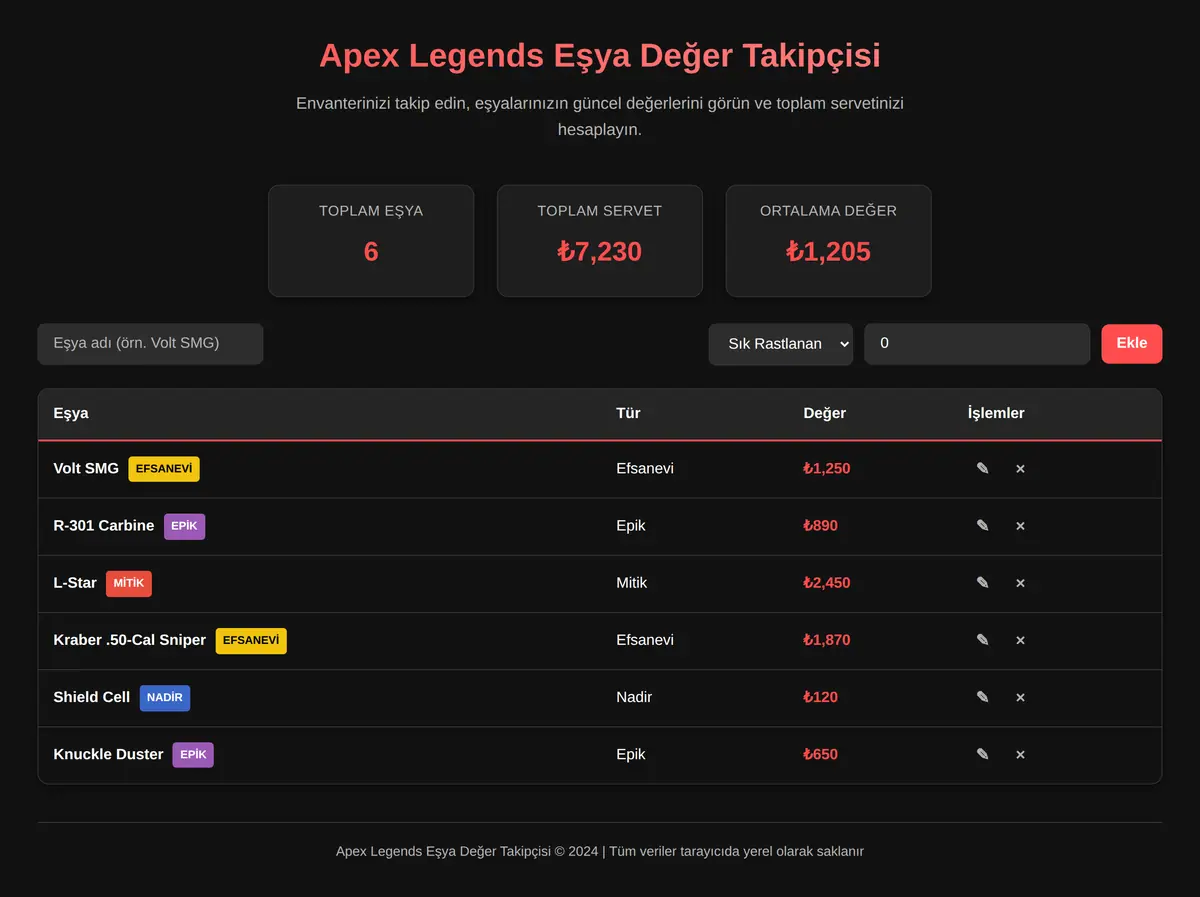The width and height of the screenshot is (1200, 897).
Task: Click the value input showing 0
Action: pyautogui.click(x=977, y=344)
